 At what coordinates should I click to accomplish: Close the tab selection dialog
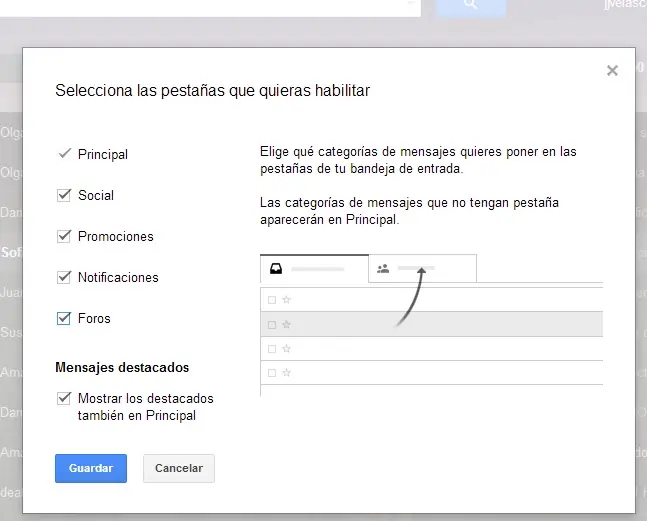pos(612,71)
